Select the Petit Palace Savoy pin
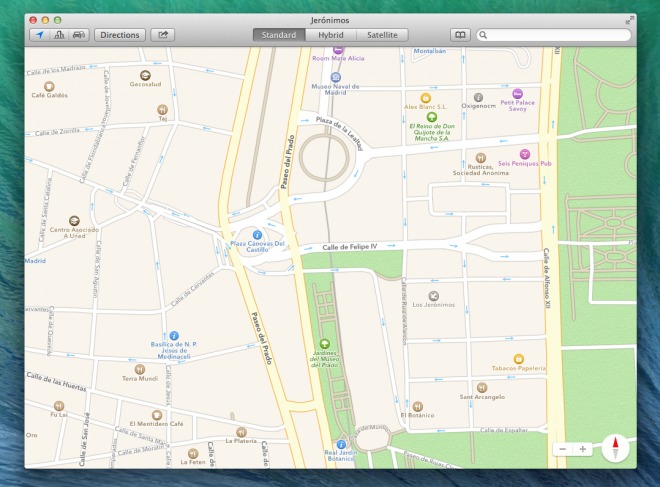The width and height of the screenshot is (660, 487). click(x=517, y=93)
